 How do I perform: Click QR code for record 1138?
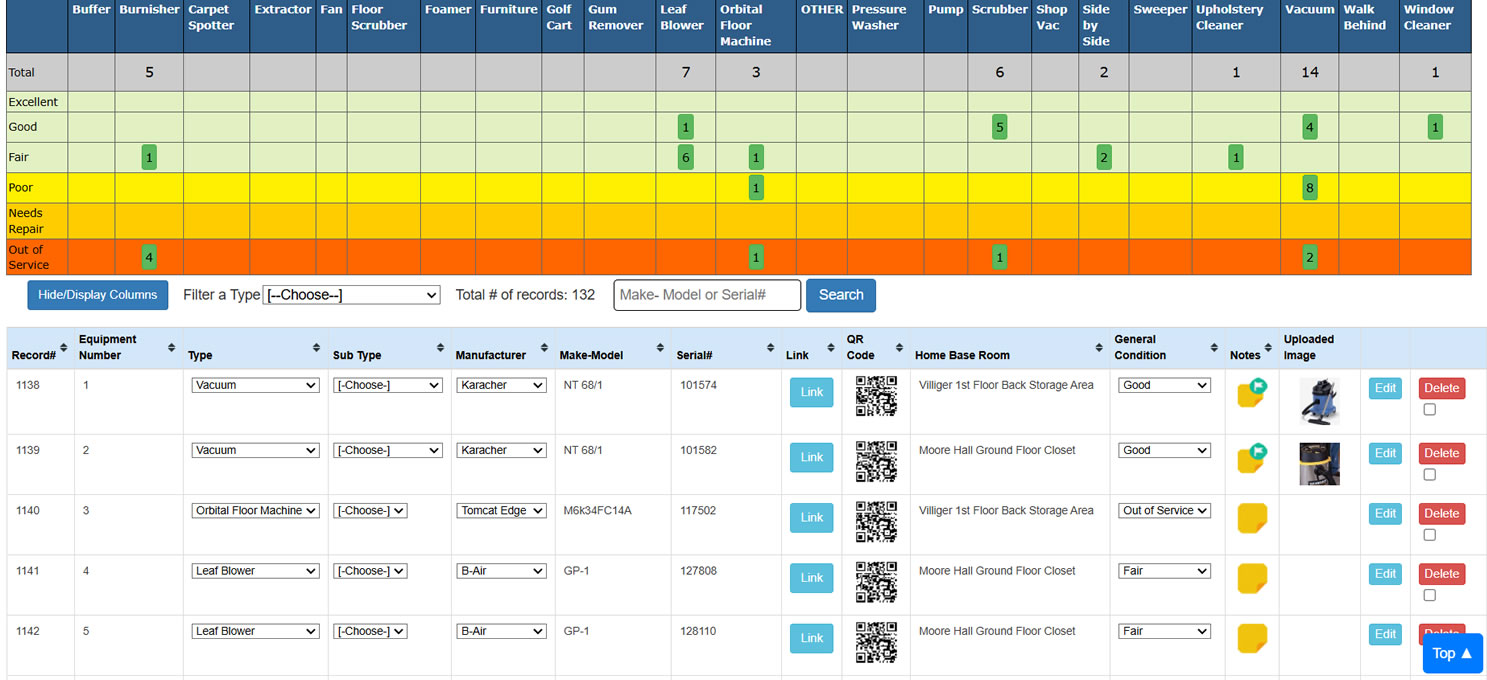point(876,396)
